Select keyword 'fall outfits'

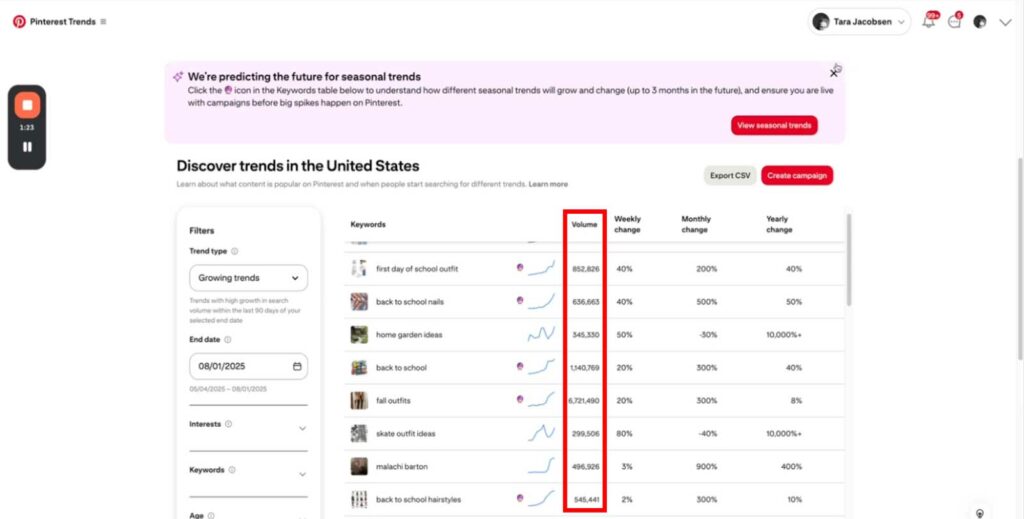393,401
